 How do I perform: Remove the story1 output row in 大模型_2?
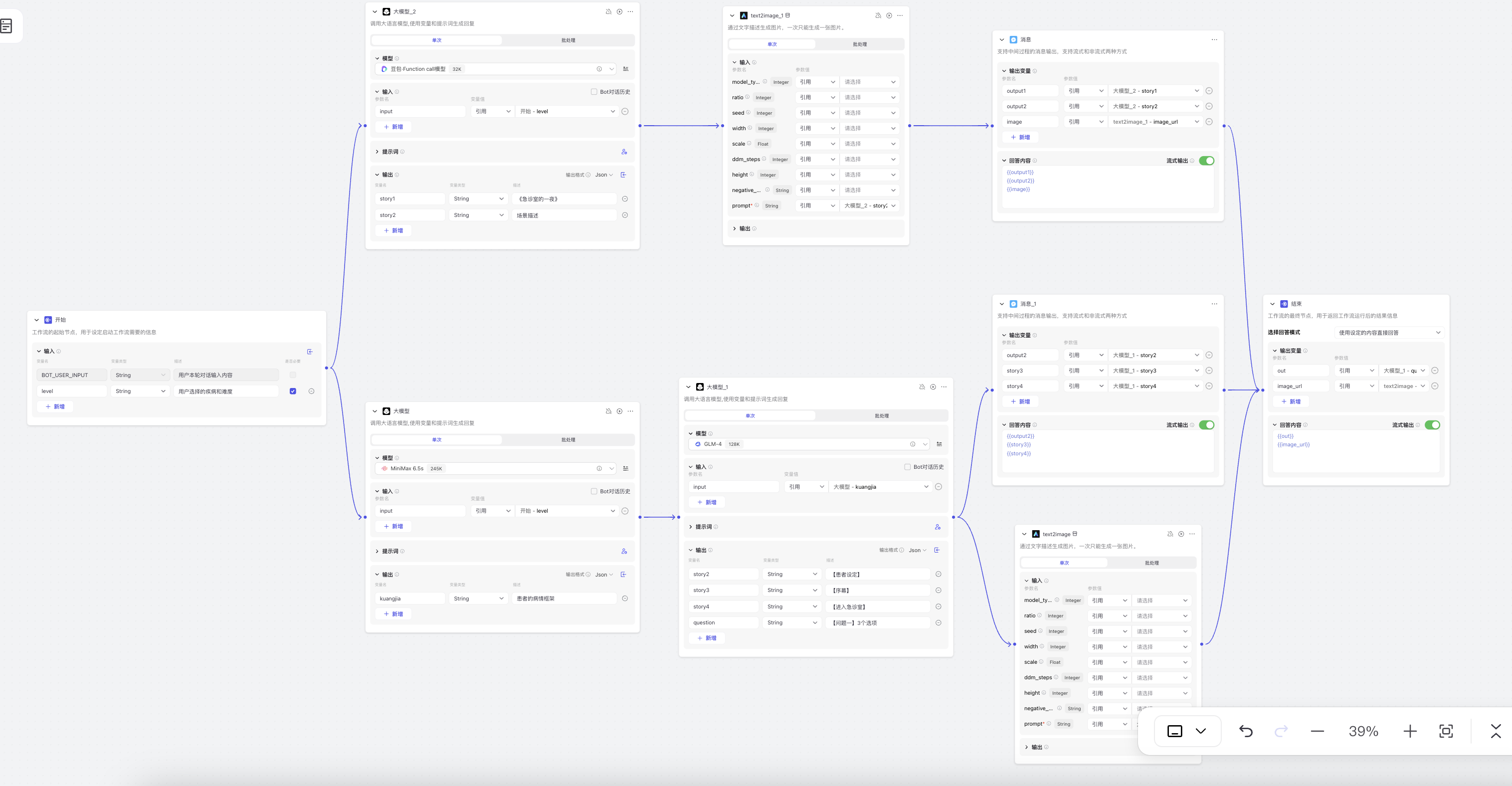(x=625, y=199)
